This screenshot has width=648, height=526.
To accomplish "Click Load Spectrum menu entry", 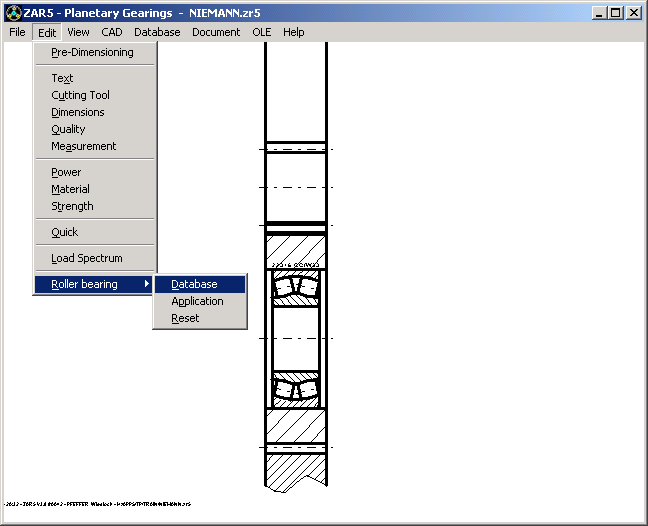I will pos(86,258).
